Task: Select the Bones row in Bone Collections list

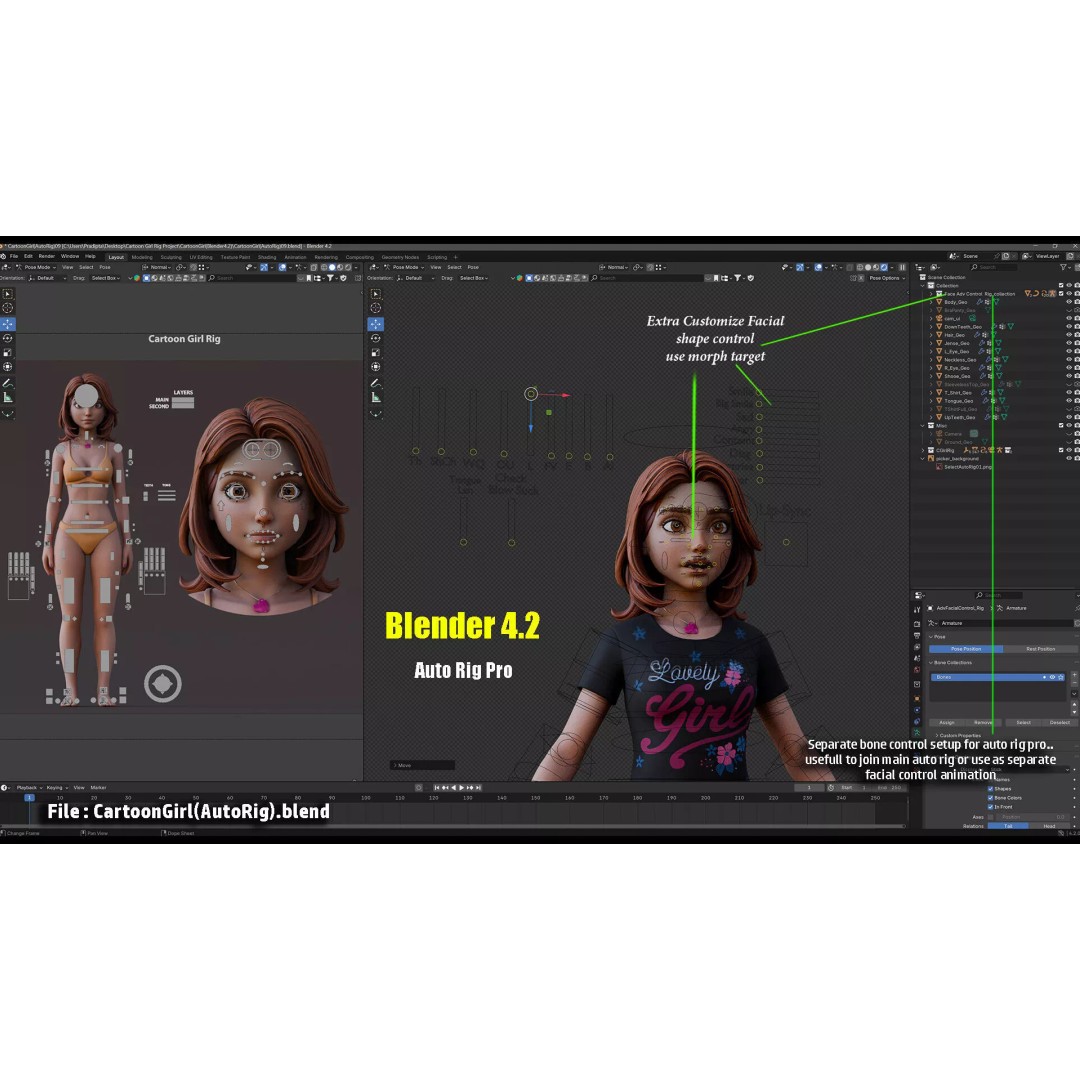Action: point(998,677)
